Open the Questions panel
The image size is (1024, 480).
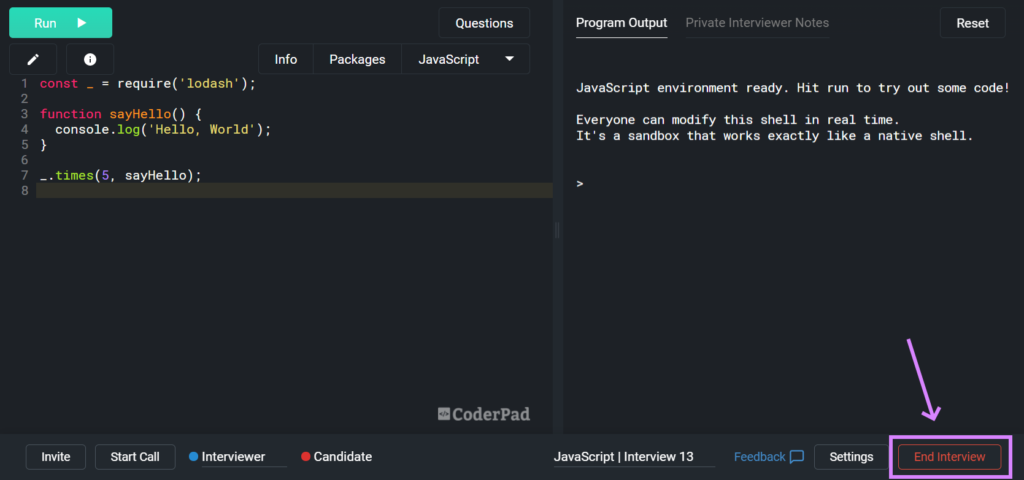click(484, 23)
